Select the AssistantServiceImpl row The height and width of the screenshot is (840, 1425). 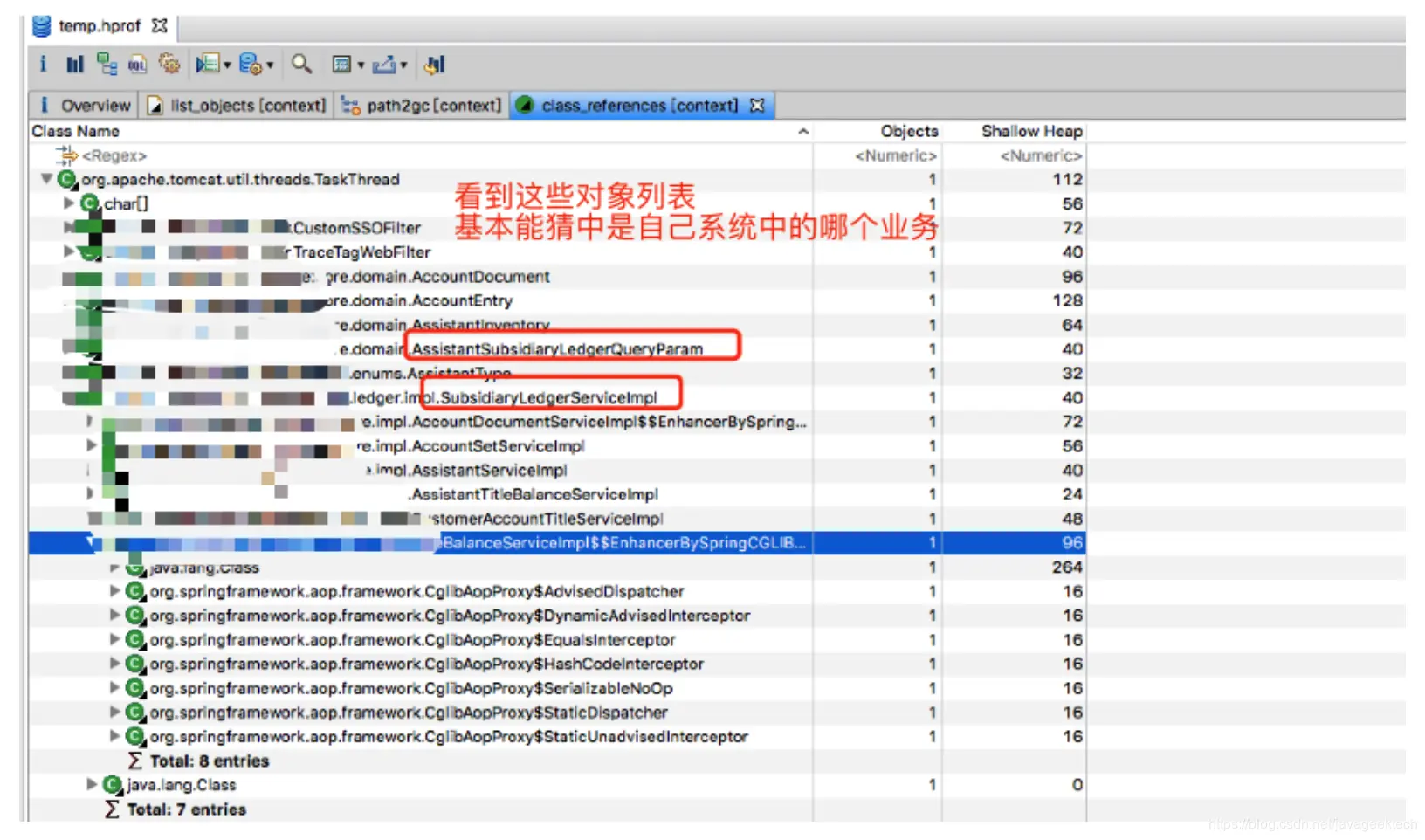point(559,470)
